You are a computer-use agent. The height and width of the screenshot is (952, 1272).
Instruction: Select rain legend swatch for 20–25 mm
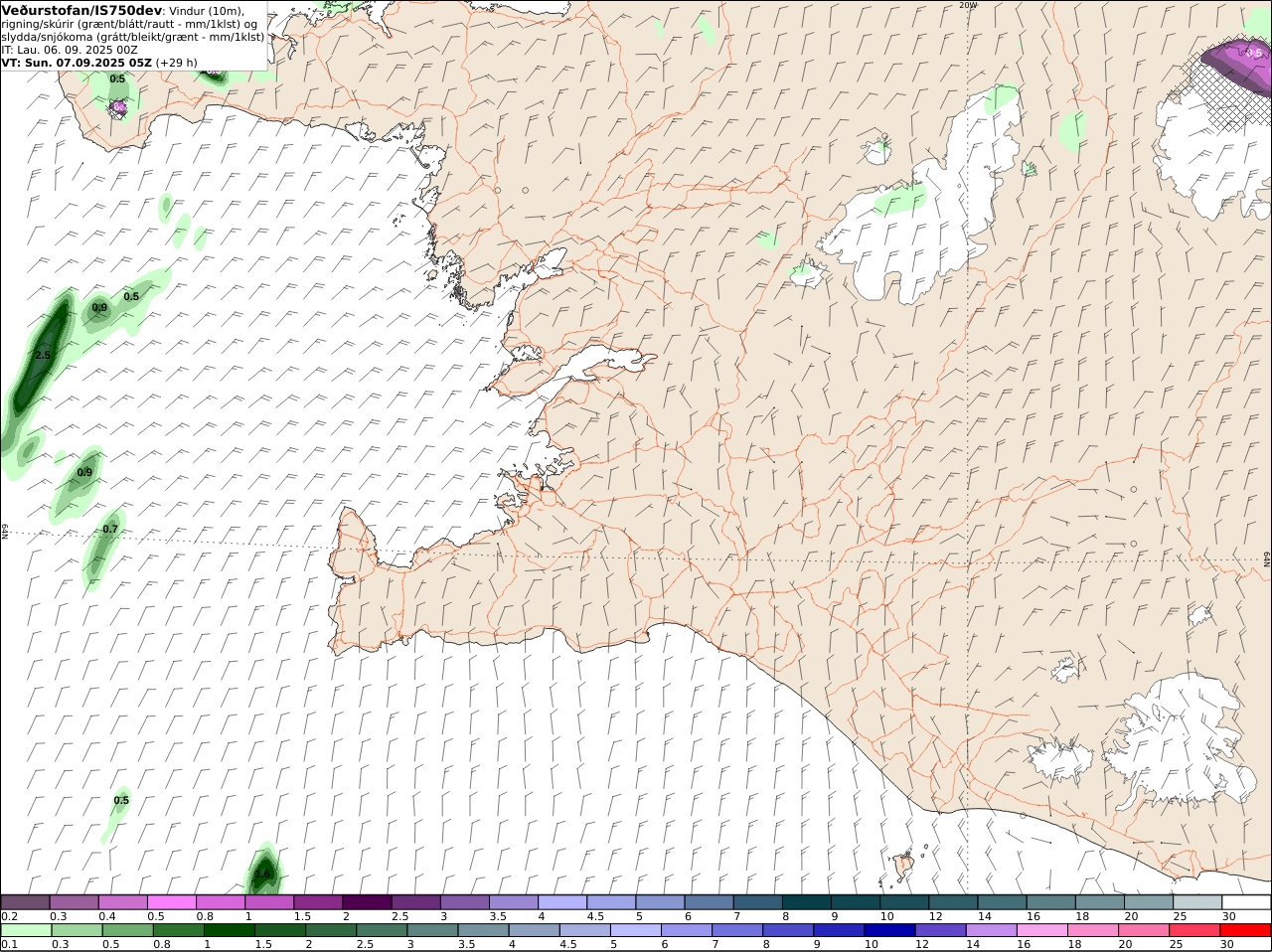tap(1145, 930)
